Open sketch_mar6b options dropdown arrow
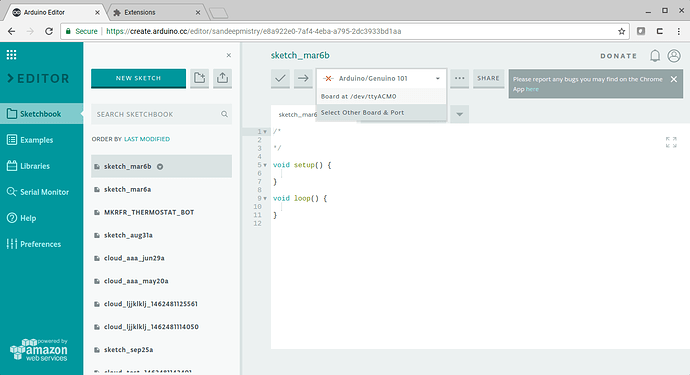690x375 pixels. pos(160,166)
